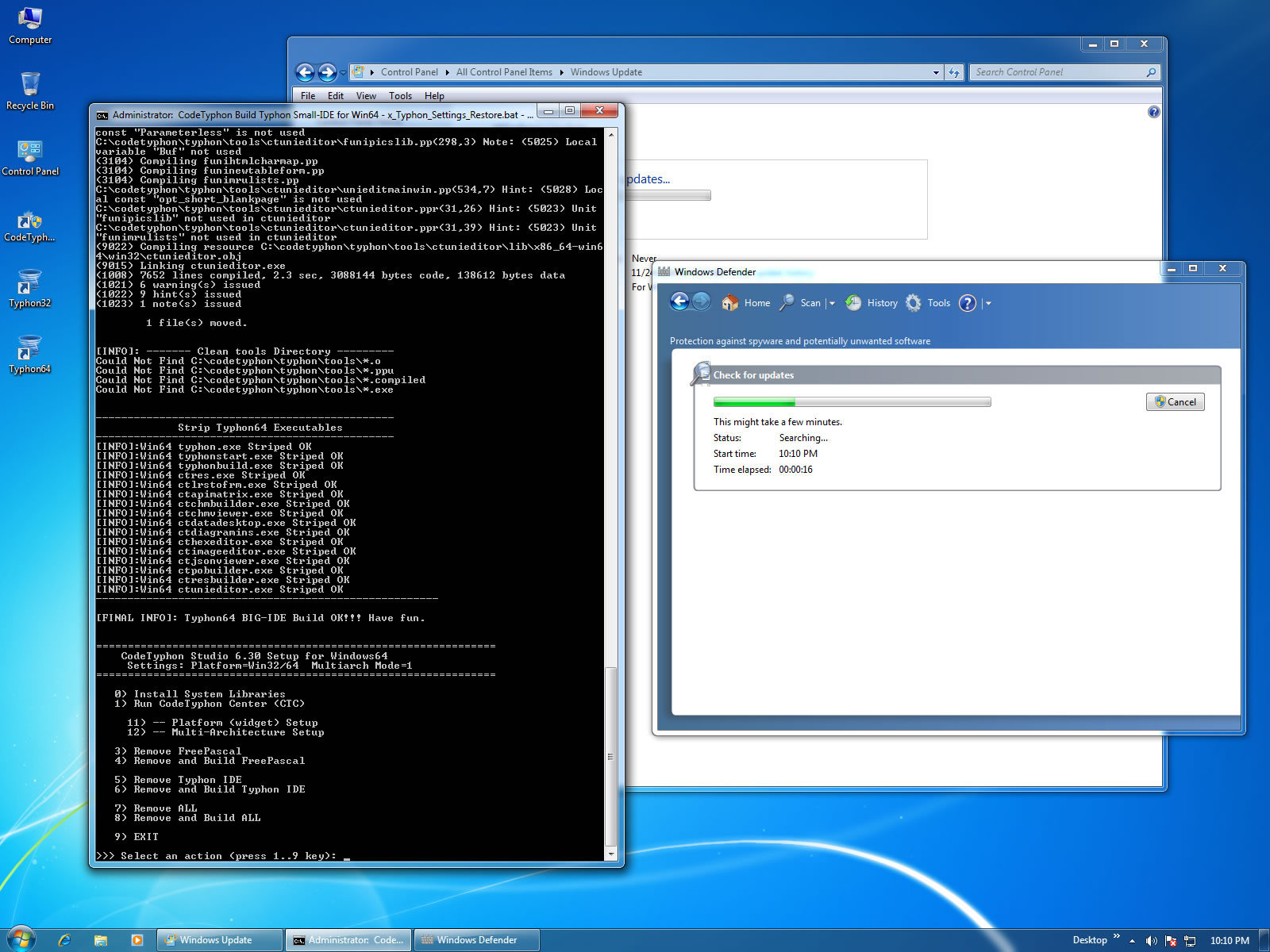Open the Edit menu

coord(336,96)
